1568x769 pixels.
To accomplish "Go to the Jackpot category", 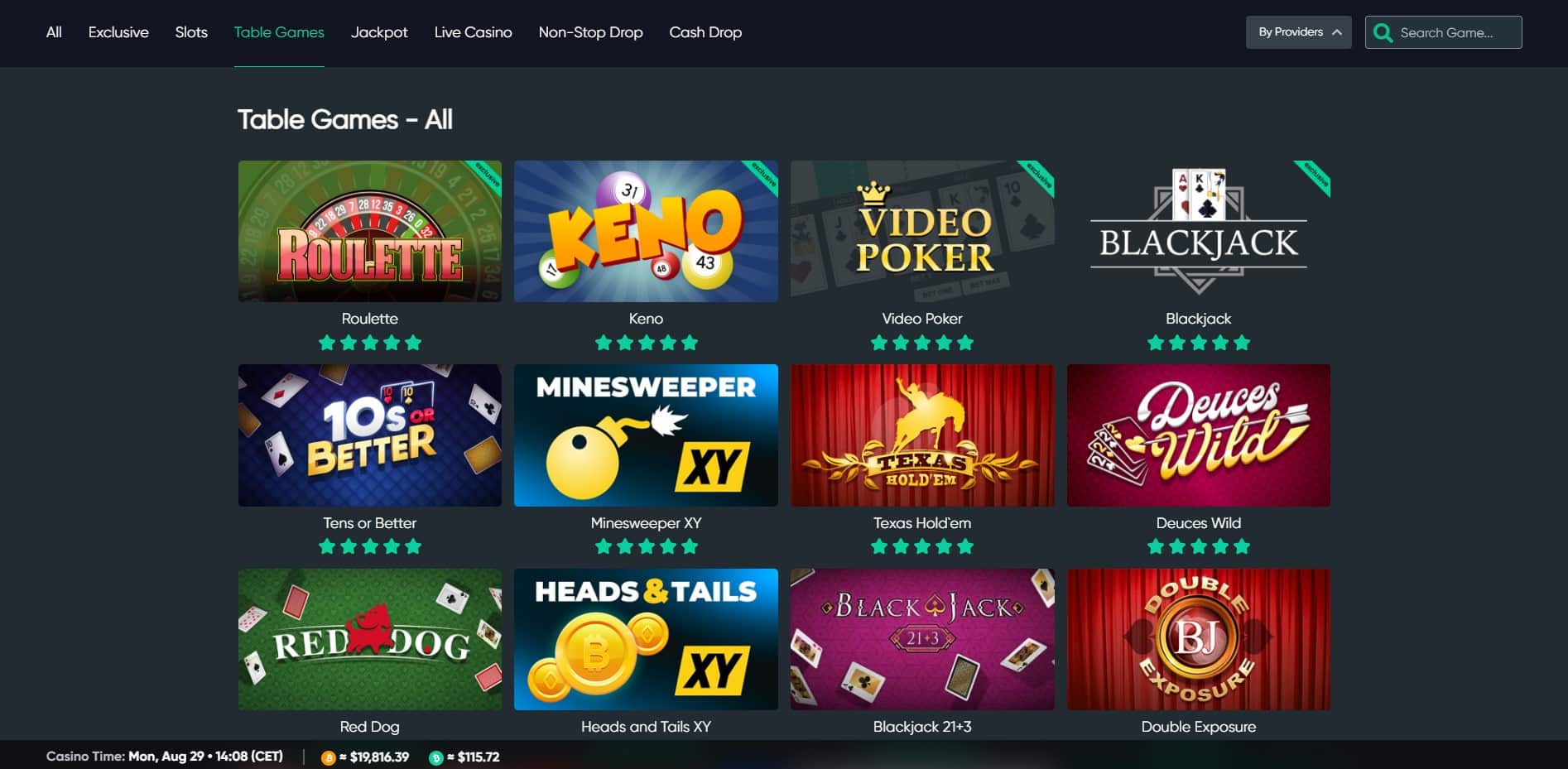I will coord(379,32).
